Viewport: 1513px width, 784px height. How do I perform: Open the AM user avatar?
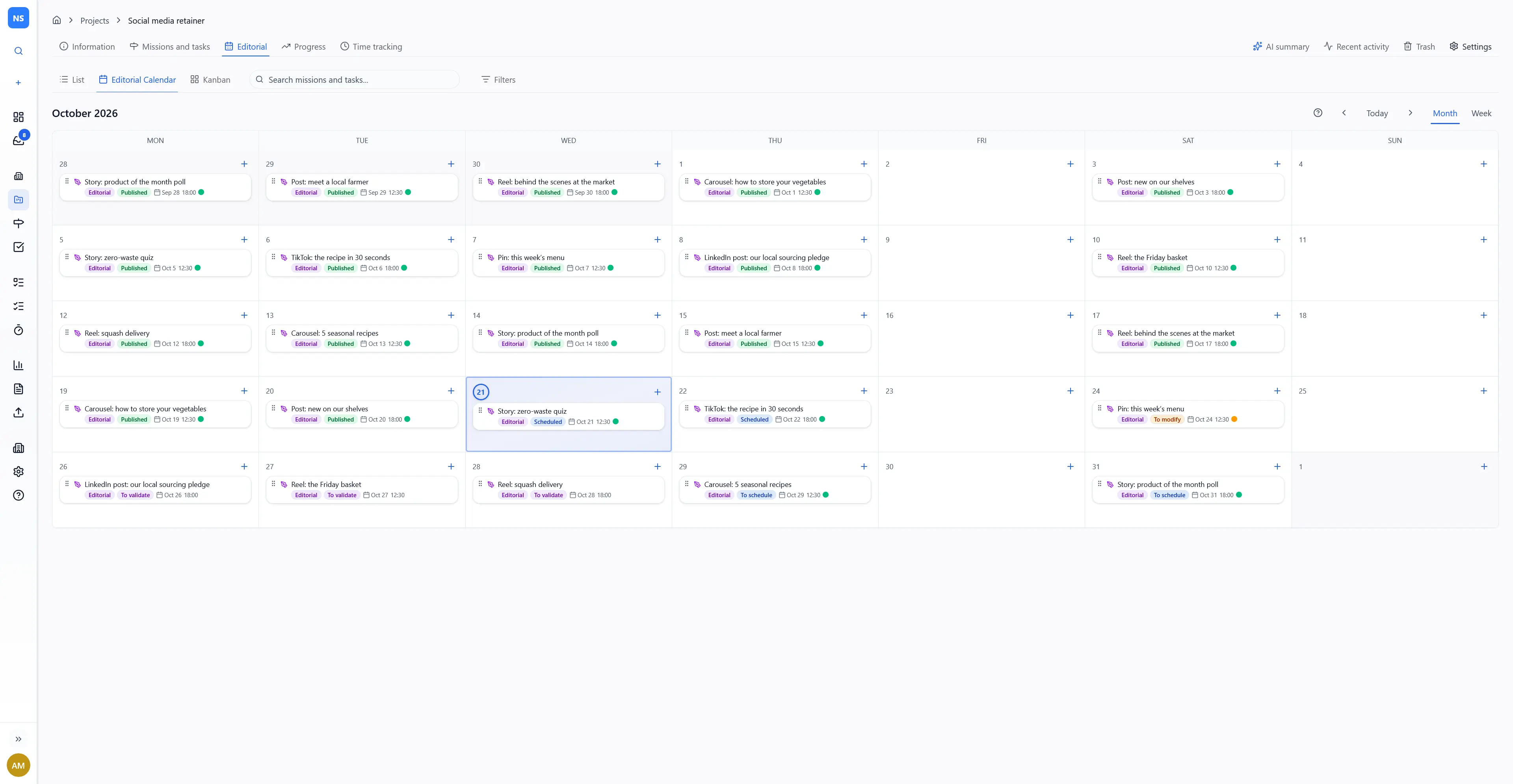point(18,765)
